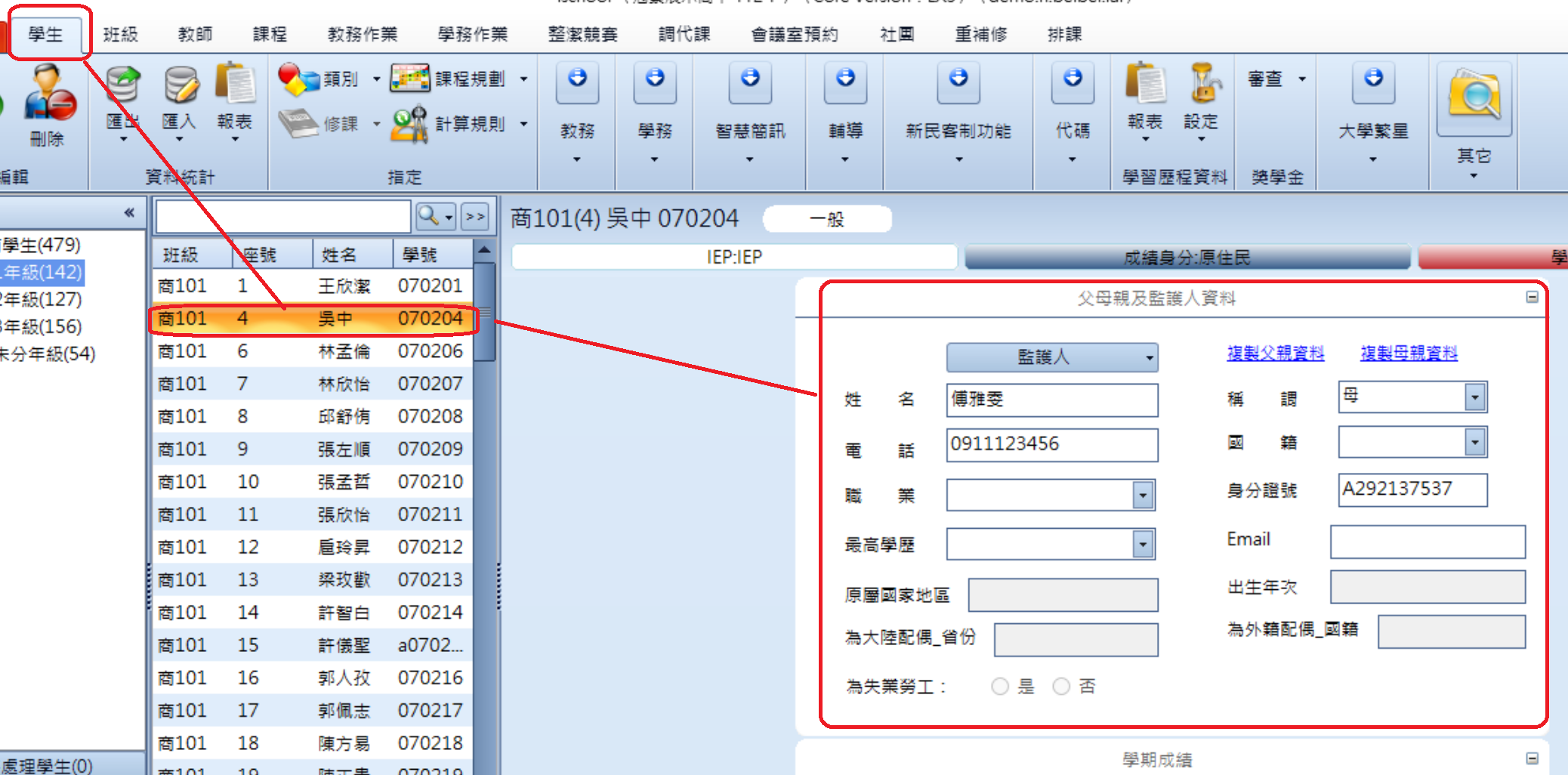Click the 修課 course enrollment icon
The height and width of the screenshot is (775, 1568).
[299, 124]
